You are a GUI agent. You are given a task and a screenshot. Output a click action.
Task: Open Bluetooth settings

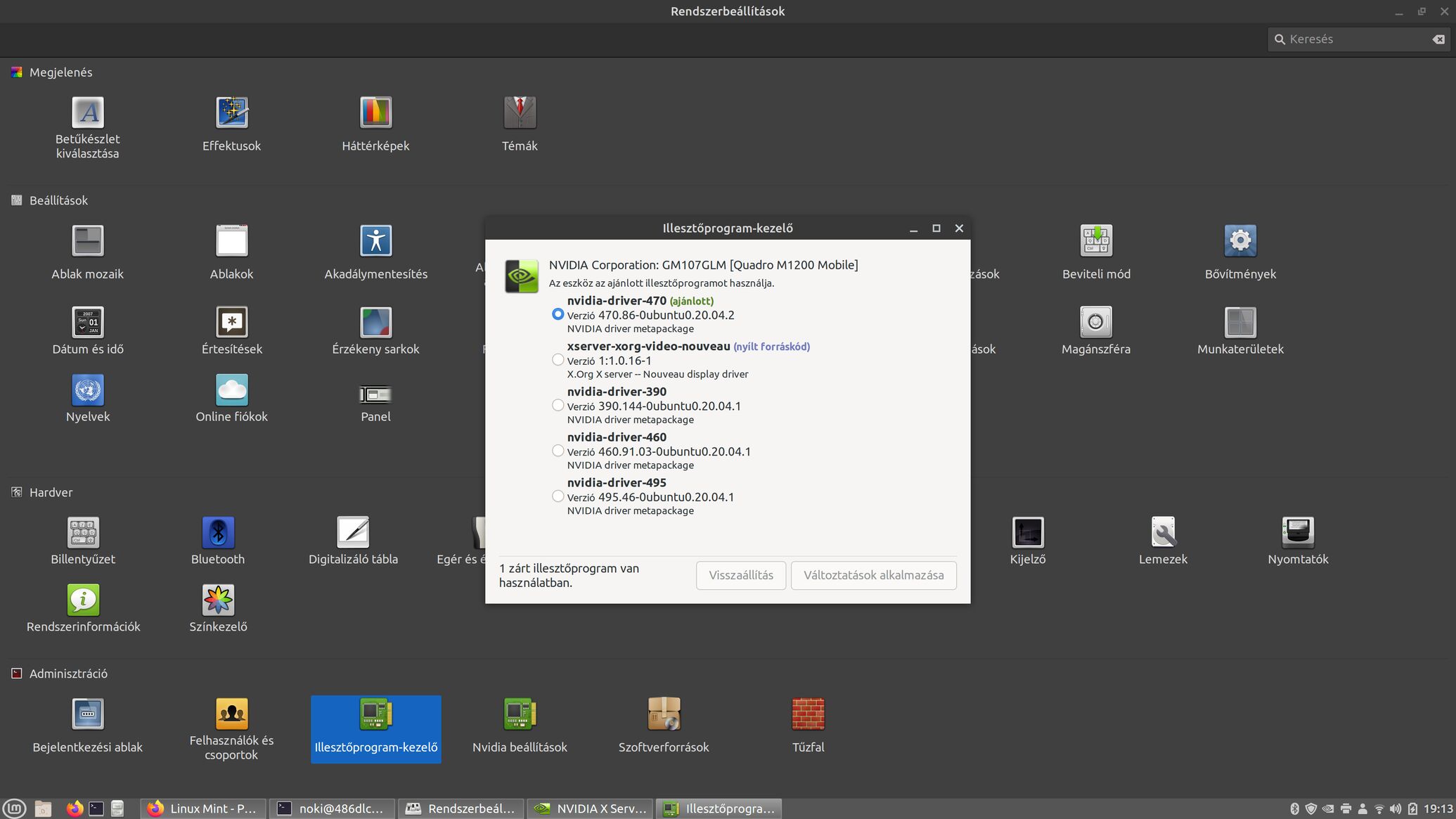point(218,541)
